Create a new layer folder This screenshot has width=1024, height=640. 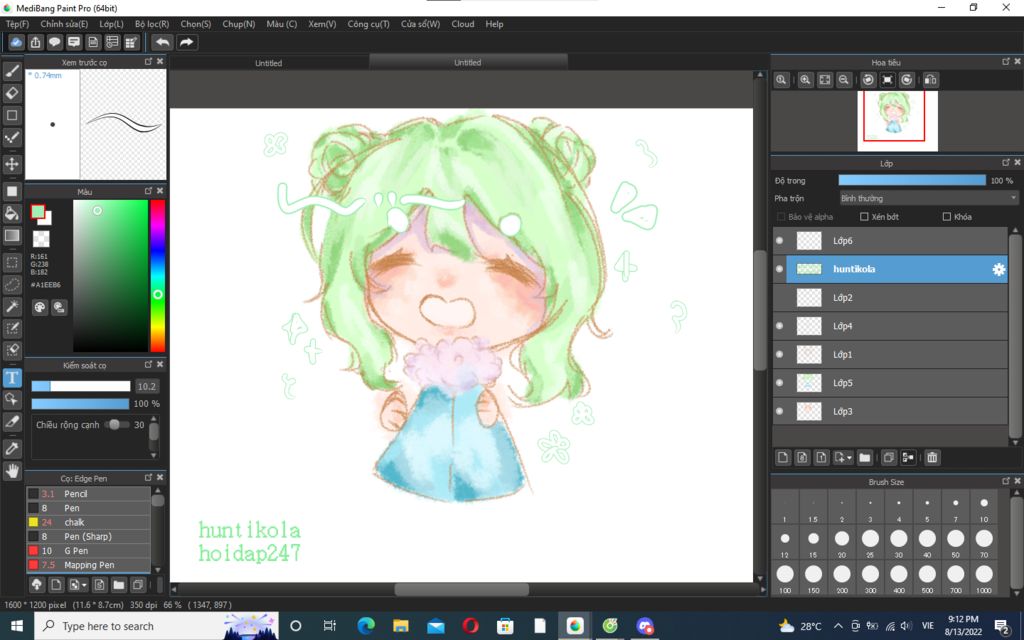(x=865, y=458)
